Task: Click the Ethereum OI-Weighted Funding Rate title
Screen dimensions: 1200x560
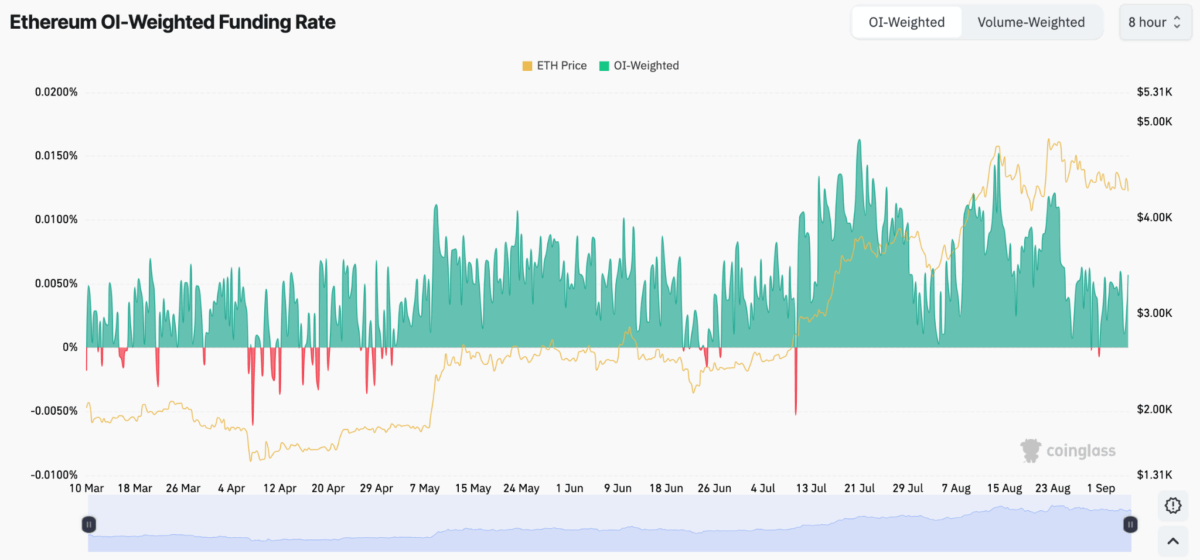Action: point(173,22)
